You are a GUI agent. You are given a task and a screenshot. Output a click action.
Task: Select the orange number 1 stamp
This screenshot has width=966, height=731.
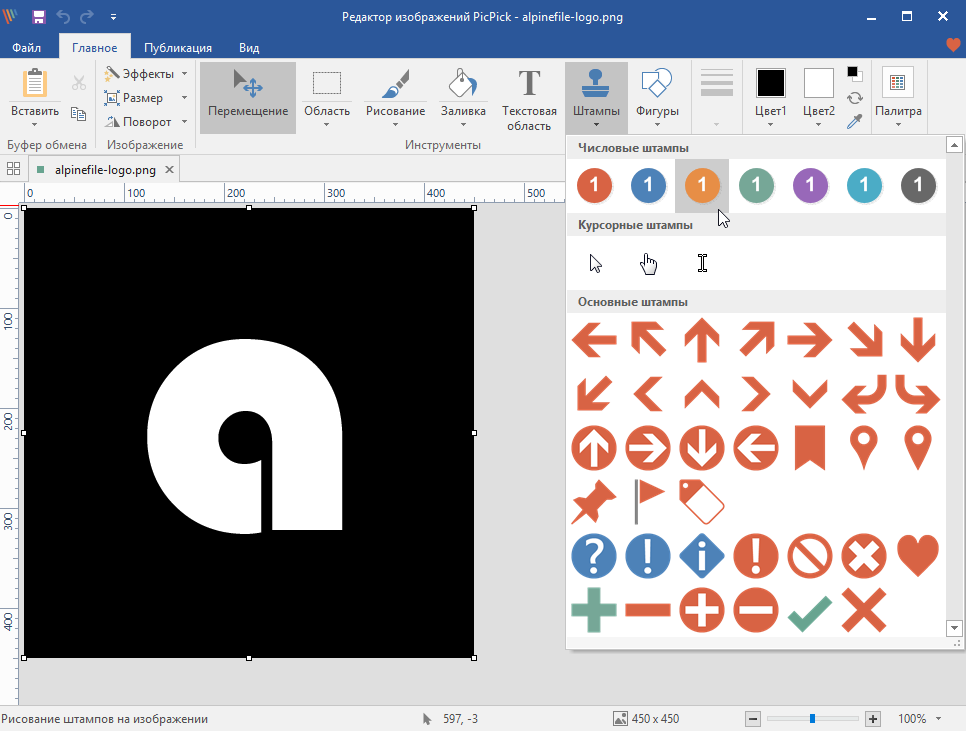point(702,185)
